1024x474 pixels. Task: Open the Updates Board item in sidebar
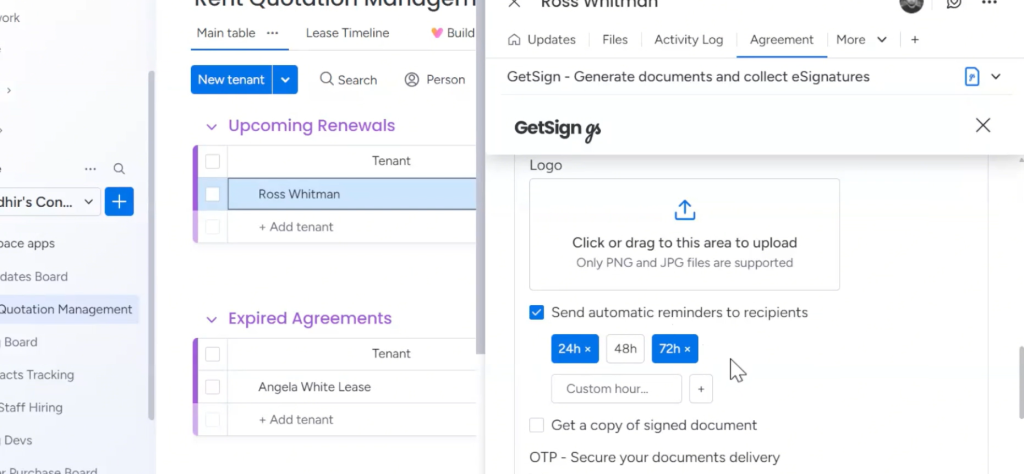tap(34, 277)
